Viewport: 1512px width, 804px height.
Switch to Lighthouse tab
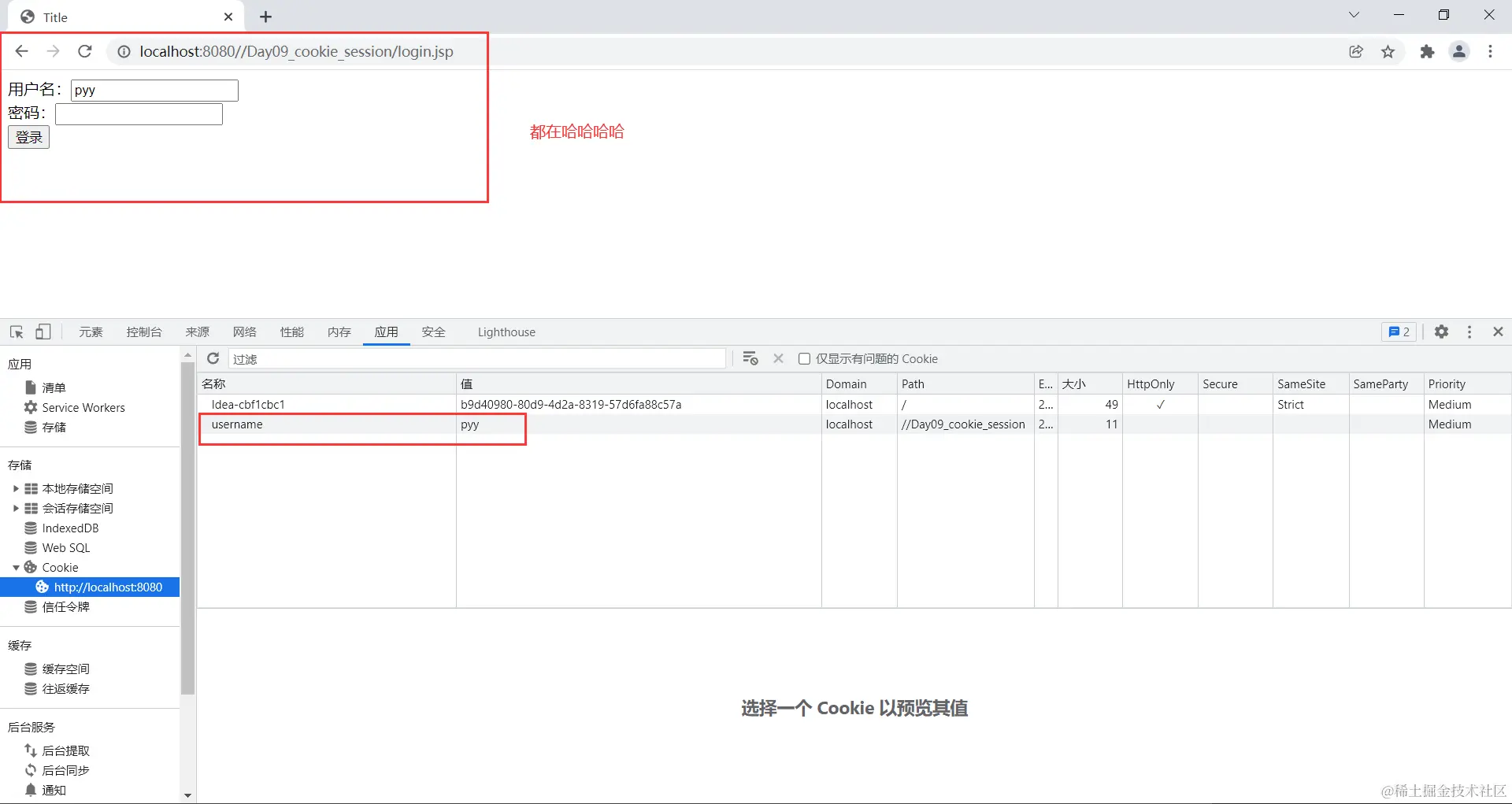pos(506,332)
